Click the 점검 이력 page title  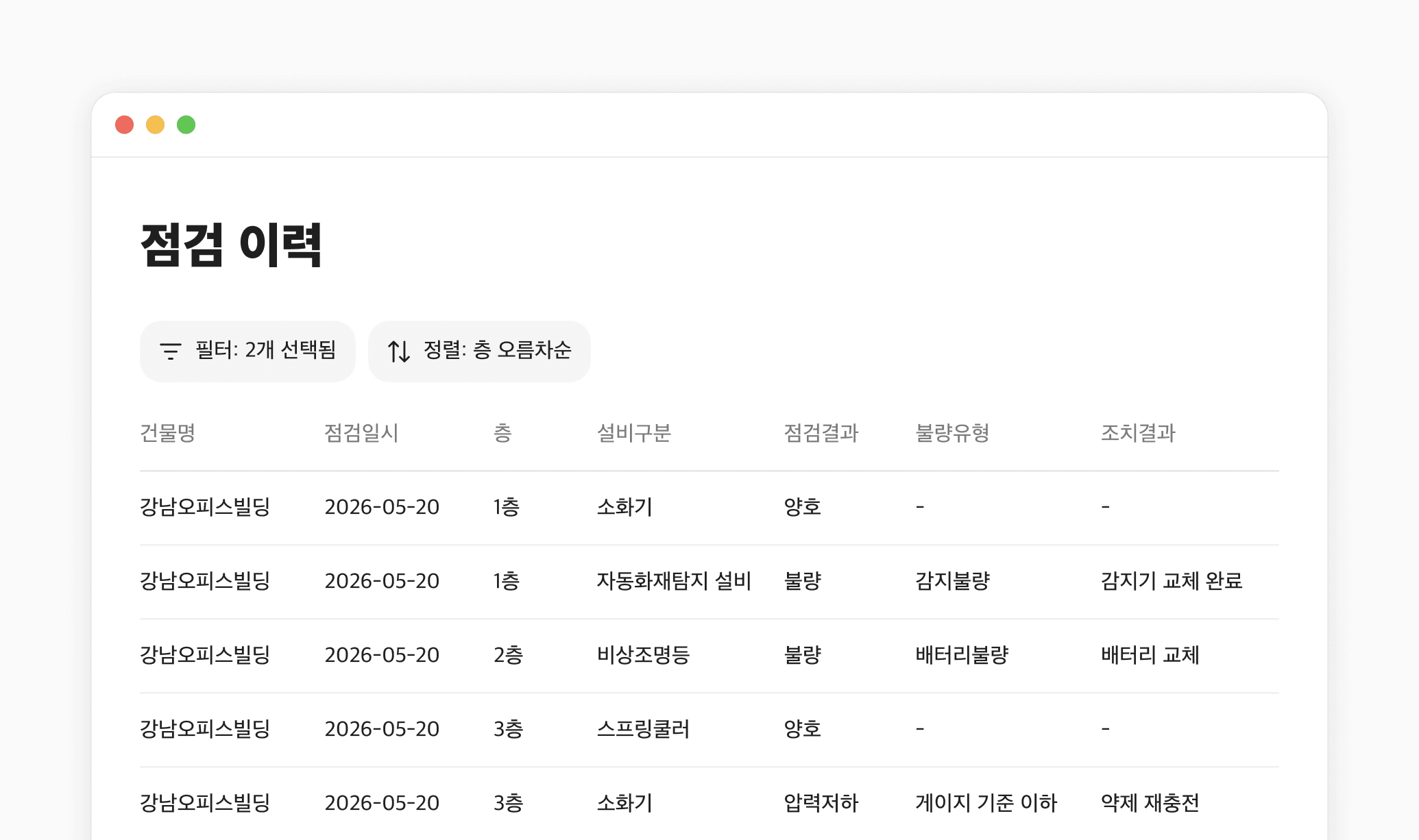[231, 245]
